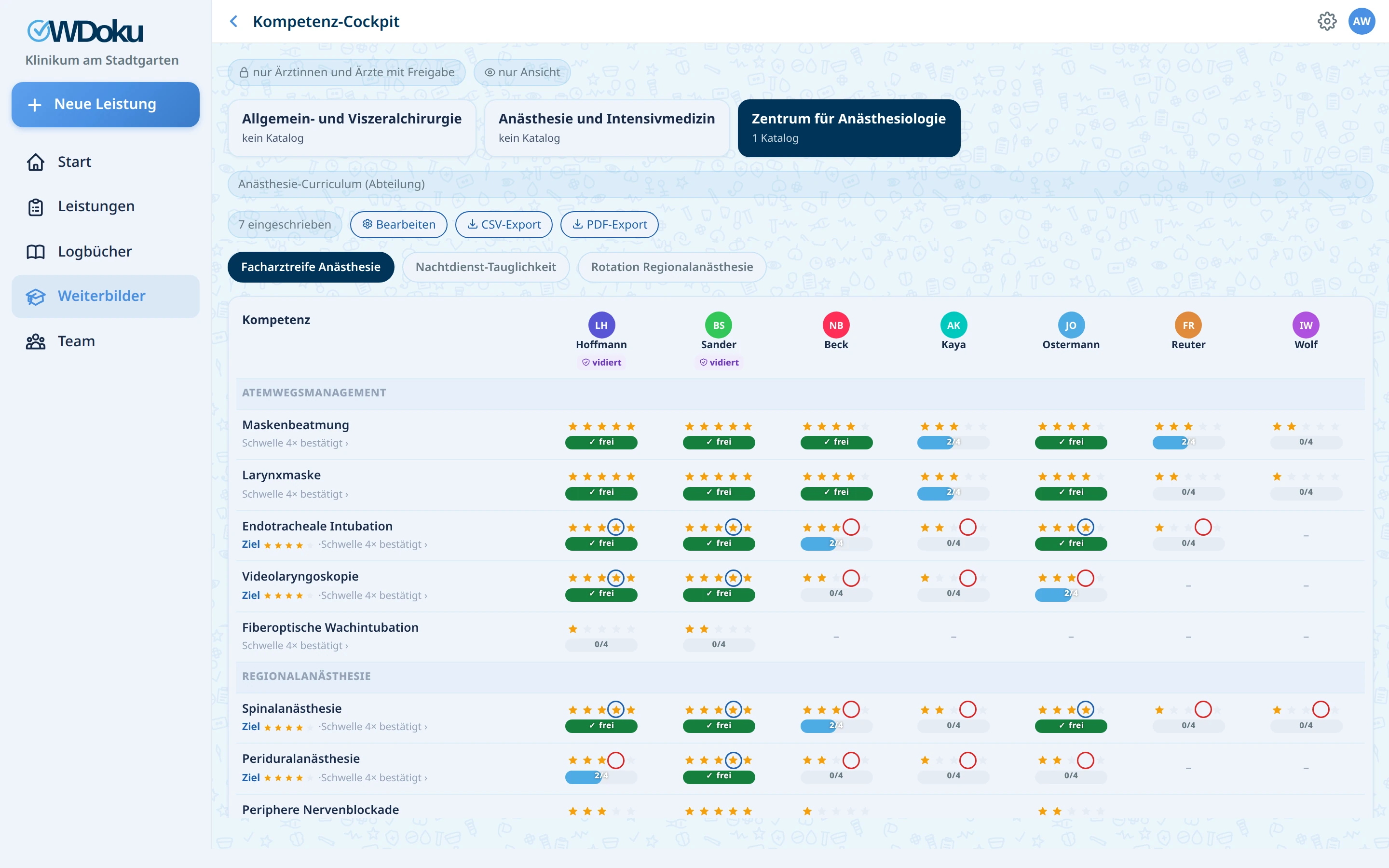Click the Neue Leistung button
This screenshot has height=868, width=1389.
click(106, 105)
